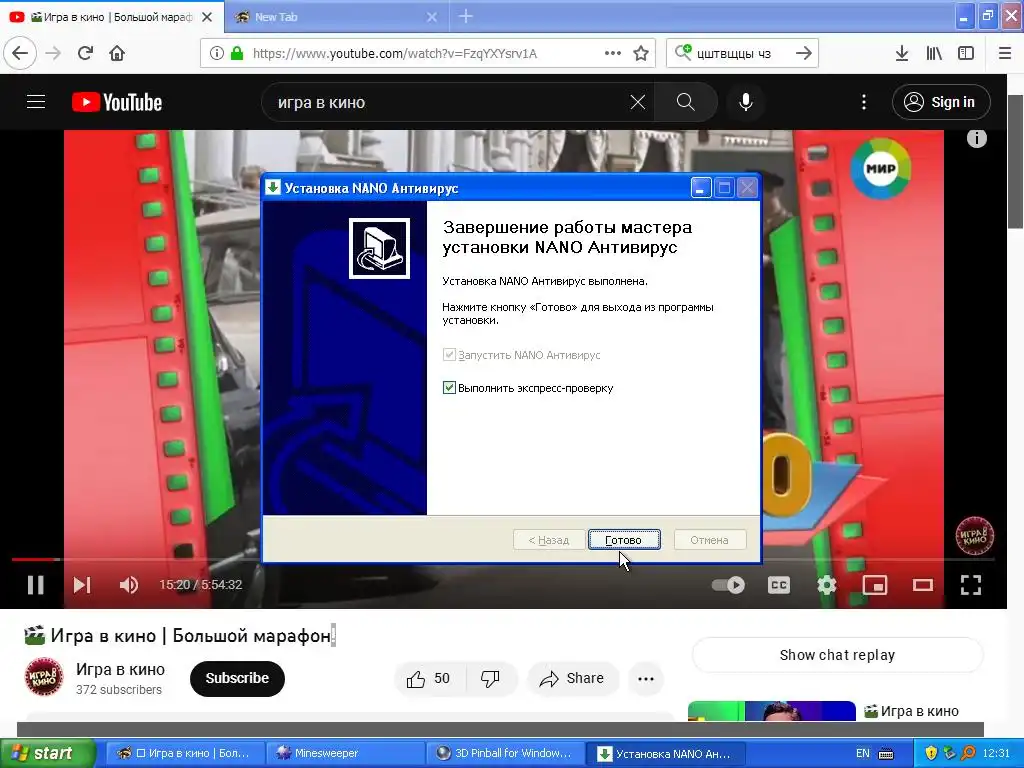Open the browser downloads icon

(x=902, y=53)
